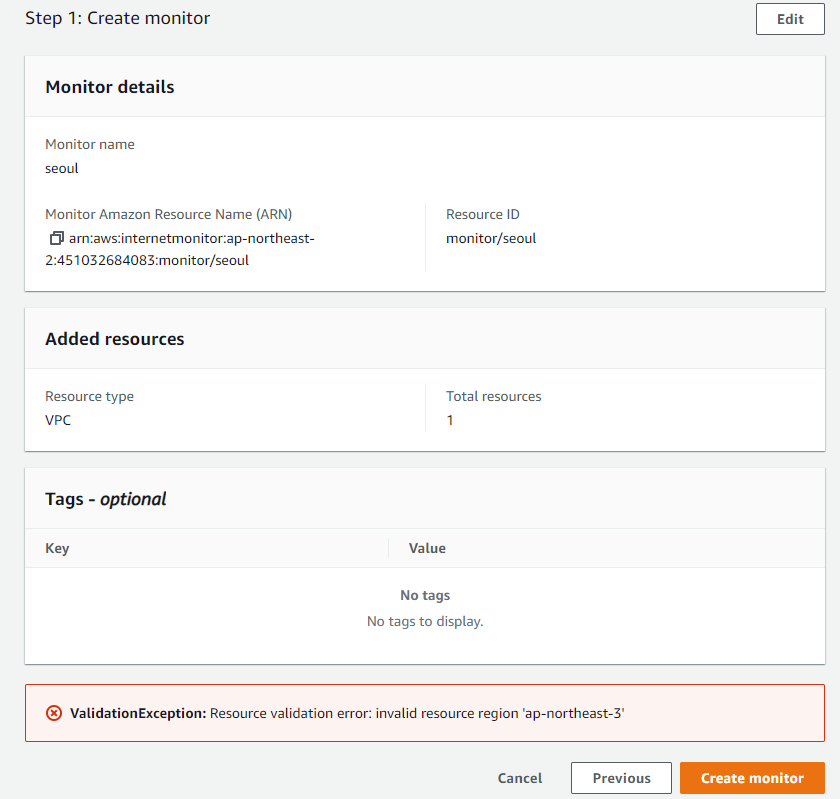Viewport: 840px width, 799px height.
Task: Click the ARN text arn:aws:internetmonitor:ap-northeast-2
Action: 180,249
